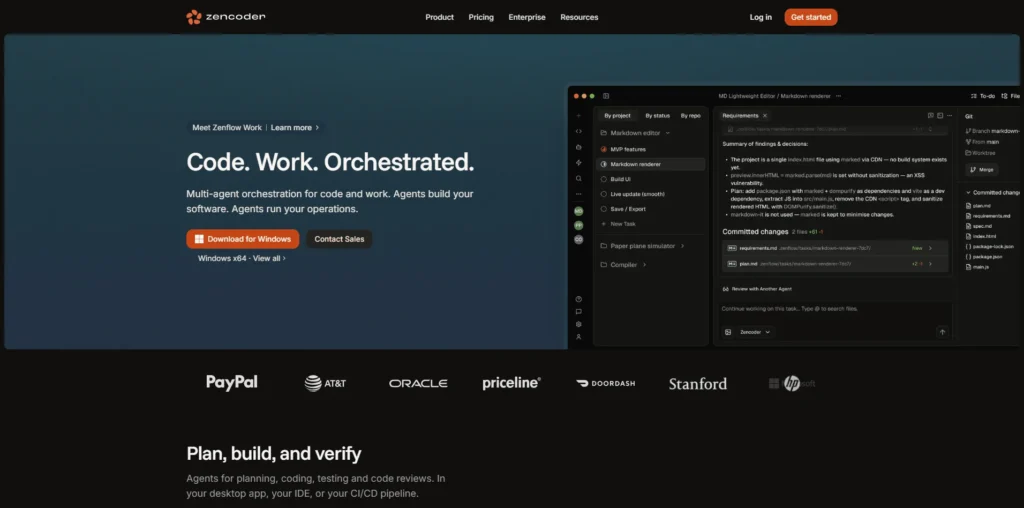Click the user profile sidebar icon
The width and height of the screenshot is (1024, 508).
578,337
